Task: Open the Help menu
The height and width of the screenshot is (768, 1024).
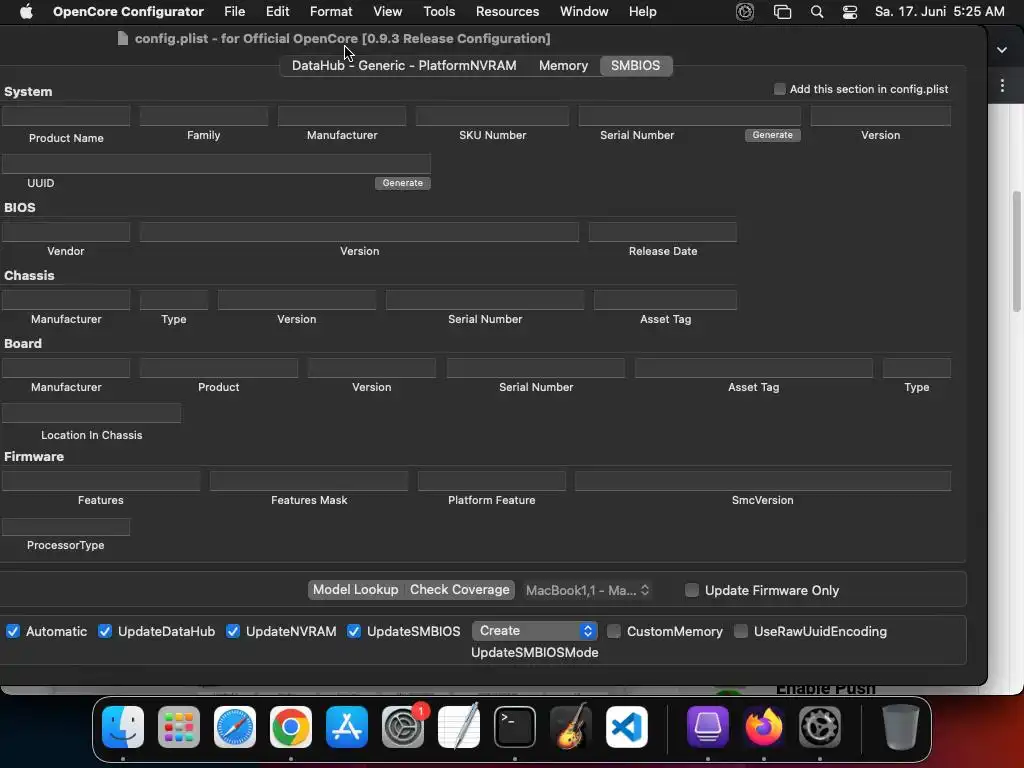Action: click(642, 12)
